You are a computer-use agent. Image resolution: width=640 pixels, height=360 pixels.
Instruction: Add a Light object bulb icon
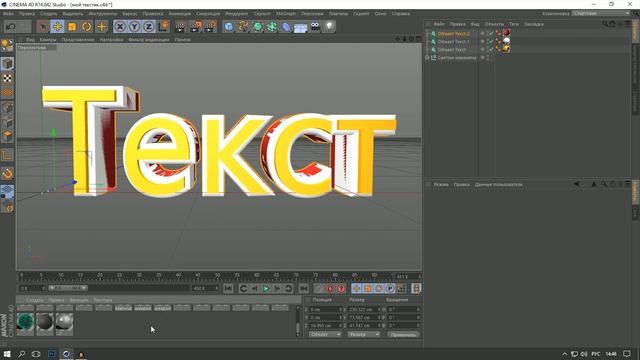coord(329,27)
